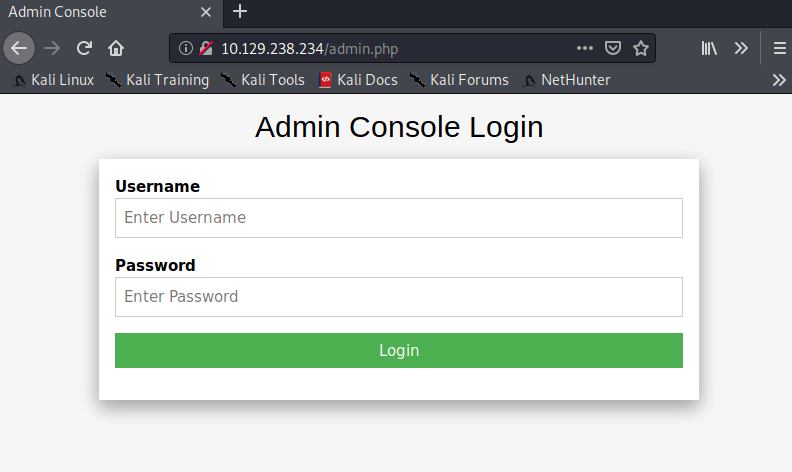Open page actions three-dot menu

(586, 48)
